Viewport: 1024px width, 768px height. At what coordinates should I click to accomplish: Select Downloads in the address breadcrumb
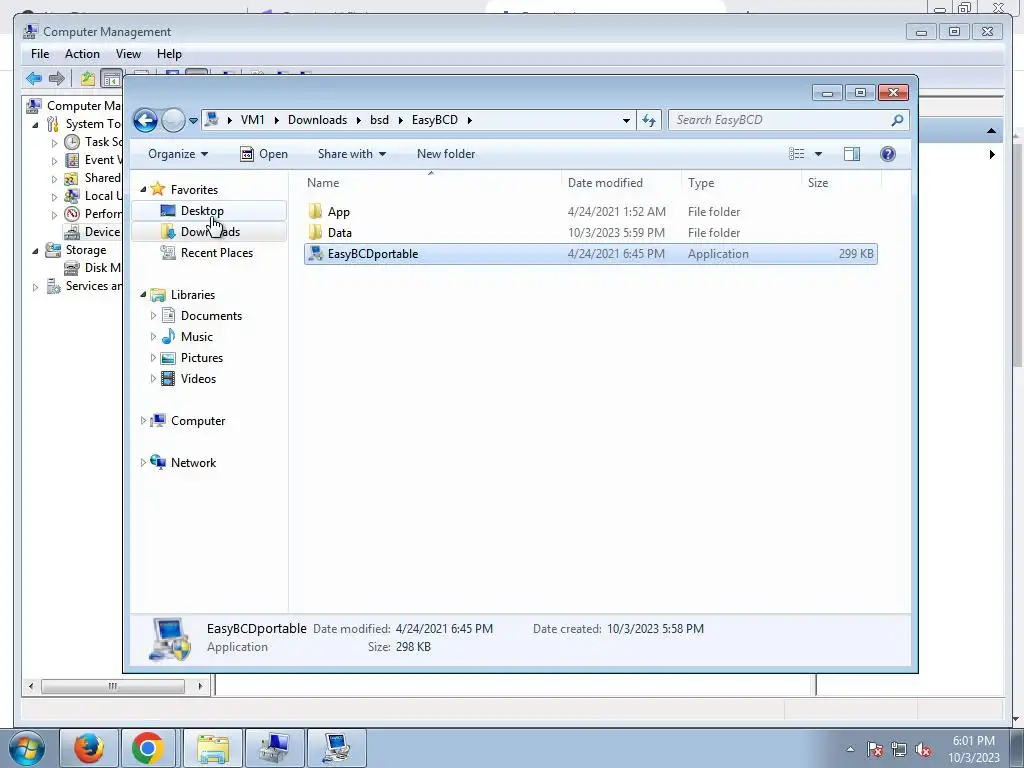click(317, 120)
